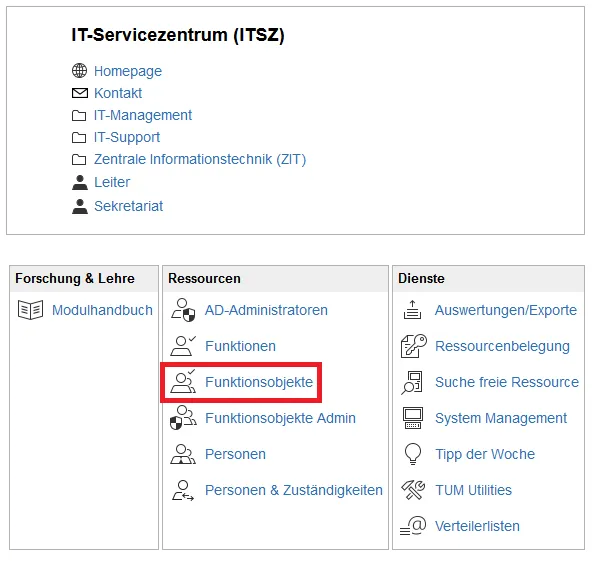Open the TUM Utilities link

pos(474,490)
